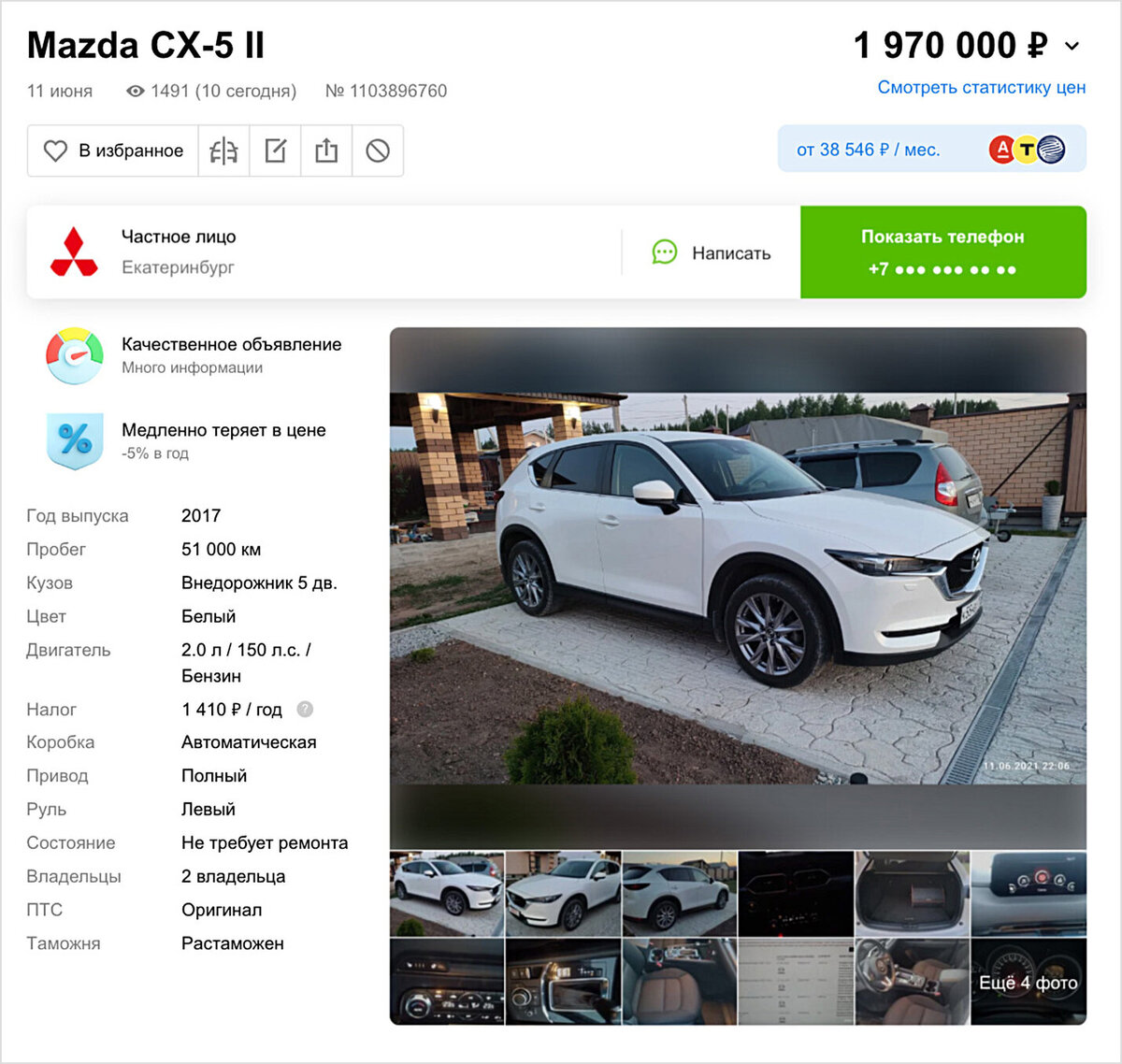1122x1064 pixels.
Task: Open Смотреть статистику цен link
Action: pos(982,87)
